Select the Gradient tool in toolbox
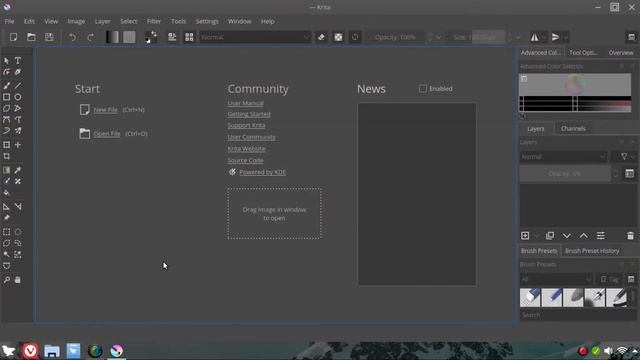The image size is (640, 360). pos(7,170)
